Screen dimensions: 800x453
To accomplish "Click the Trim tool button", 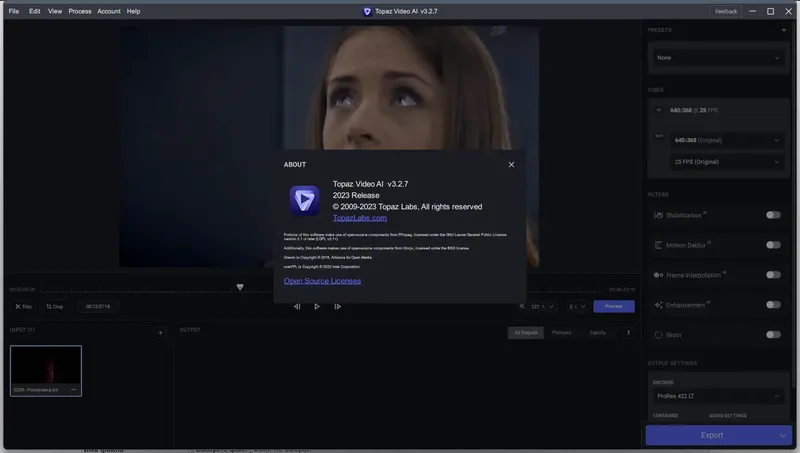I will tap(23, 307).
